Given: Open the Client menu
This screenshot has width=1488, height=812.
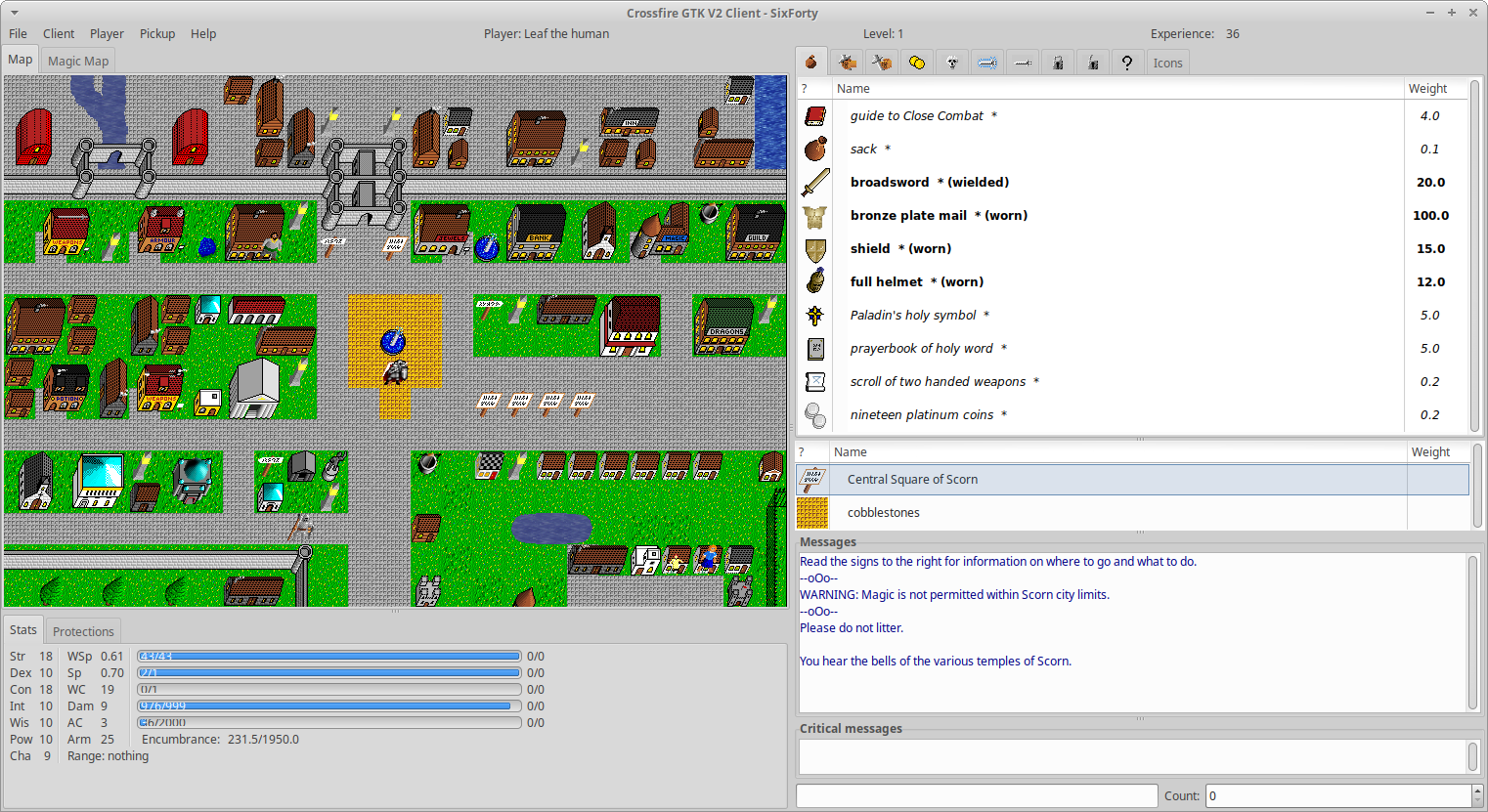Looking at the screenshot, I should coord(59,33).
